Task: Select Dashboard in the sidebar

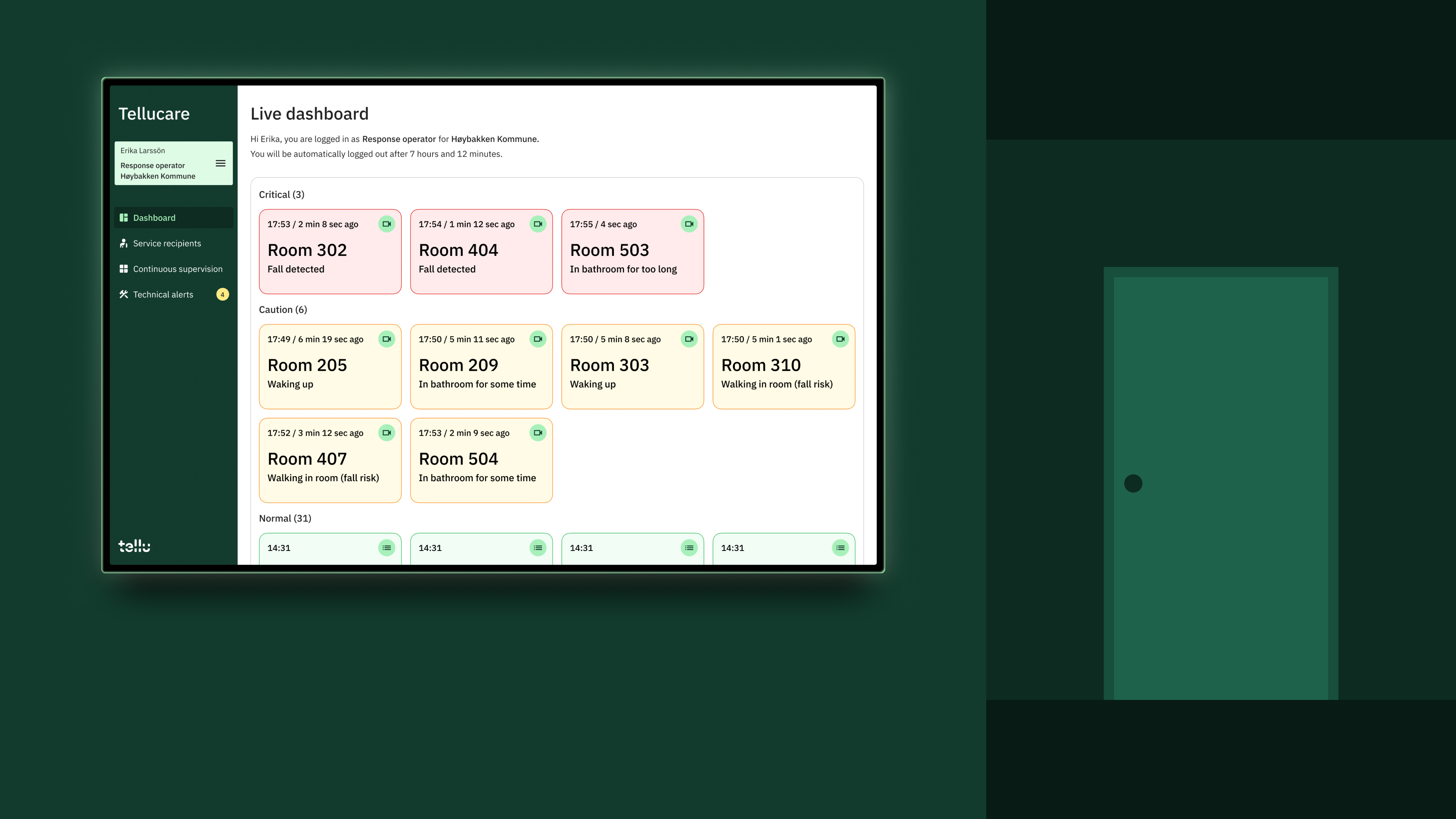Action: (174, 218)
